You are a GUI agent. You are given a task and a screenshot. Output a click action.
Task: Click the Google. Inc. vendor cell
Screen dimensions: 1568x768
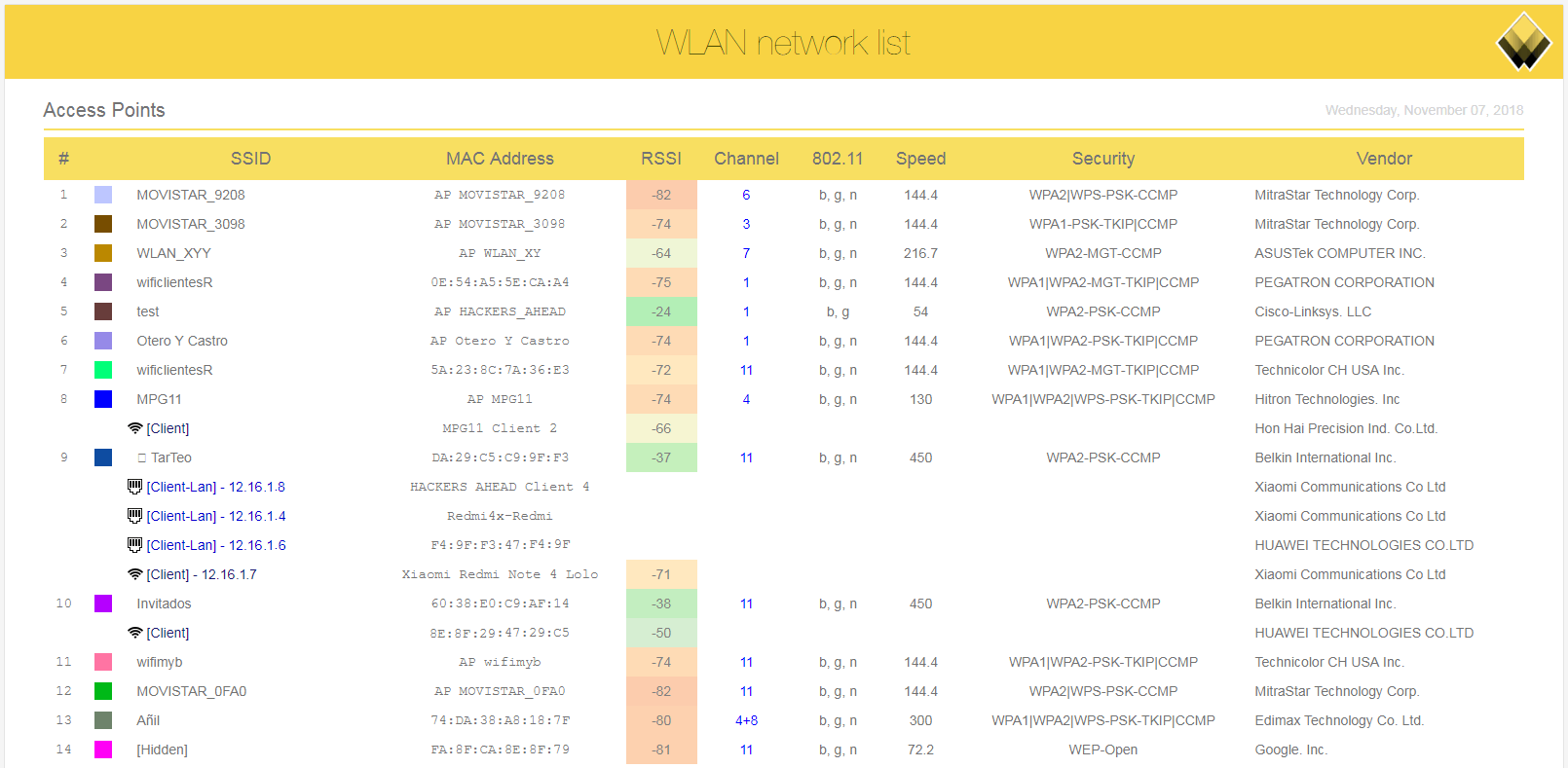(1290, 750)
